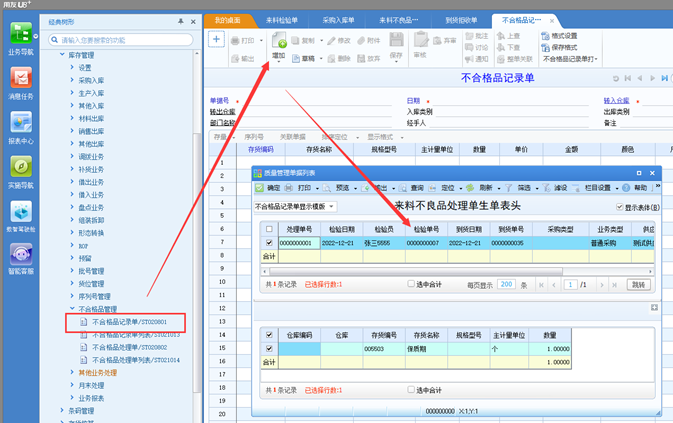Click the 保存格式 icon

pyautogui.click(x=545, y=47)
